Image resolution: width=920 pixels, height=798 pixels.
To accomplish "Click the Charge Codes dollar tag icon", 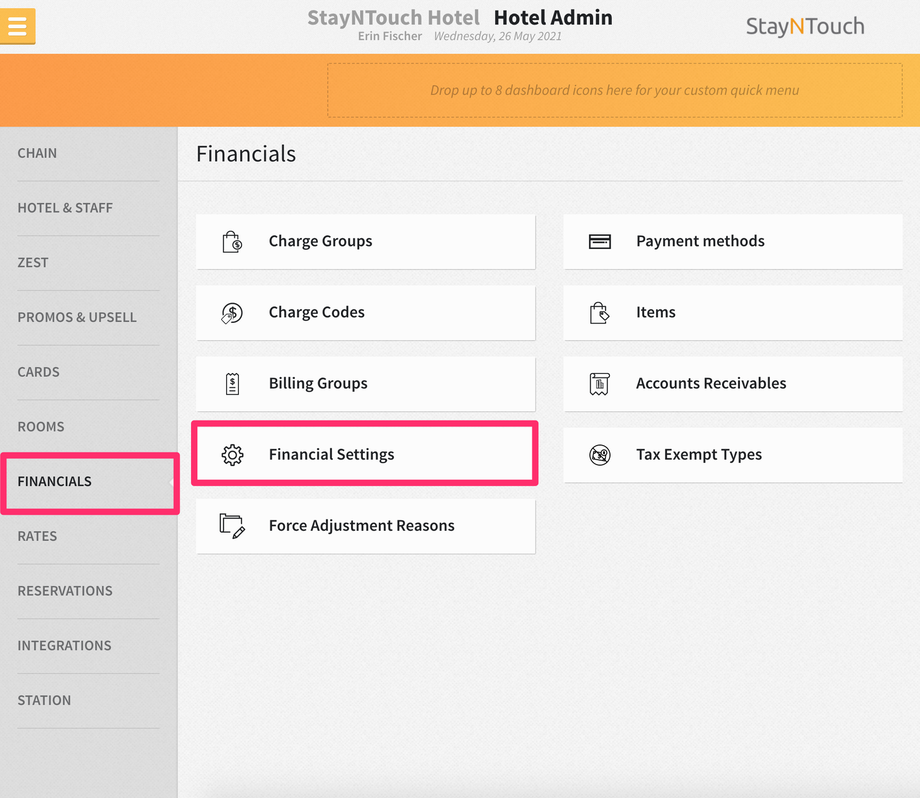I will (x=232, y=313).
